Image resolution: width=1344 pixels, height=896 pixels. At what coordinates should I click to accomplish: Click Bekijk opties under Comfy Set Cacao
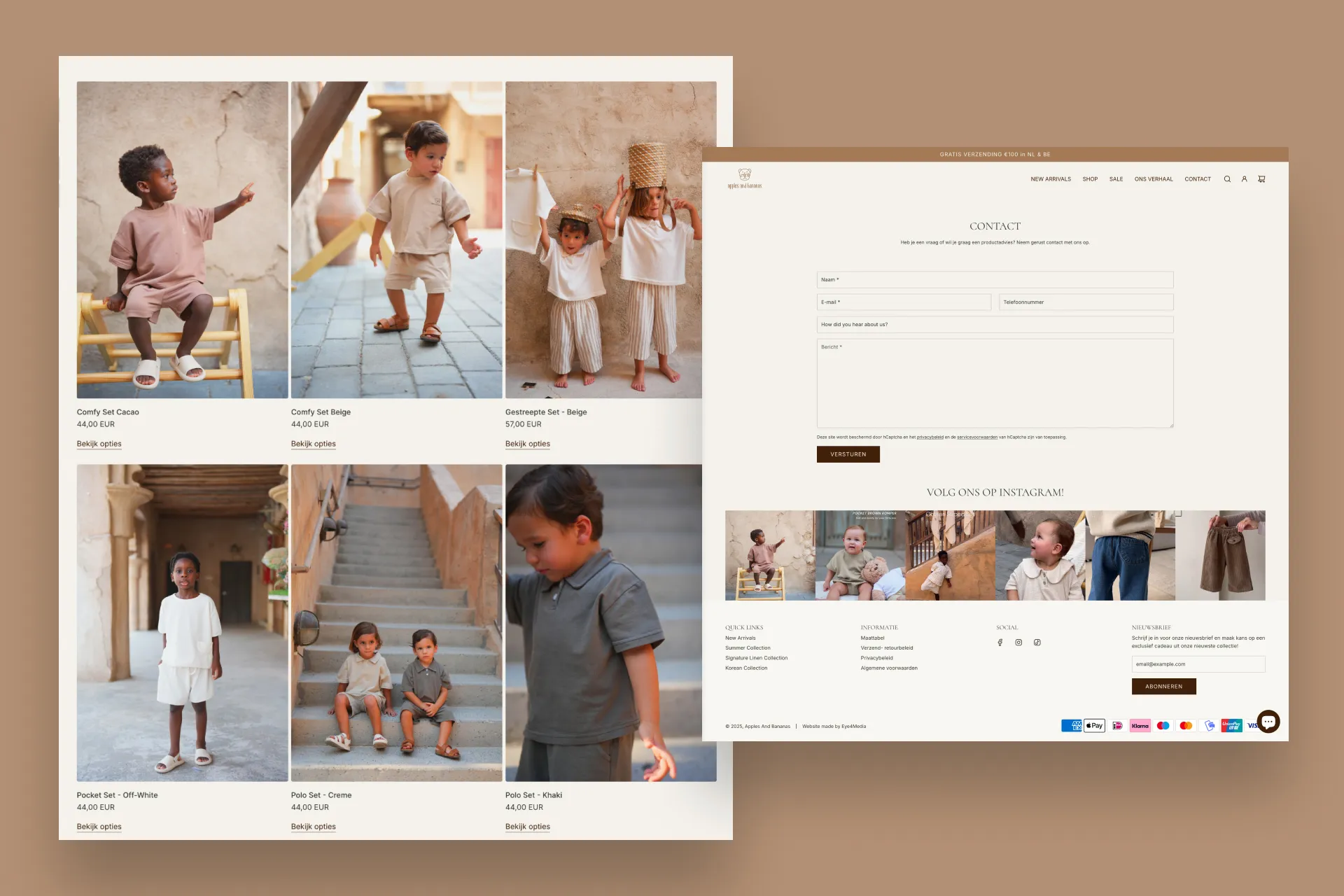(99, 444)
